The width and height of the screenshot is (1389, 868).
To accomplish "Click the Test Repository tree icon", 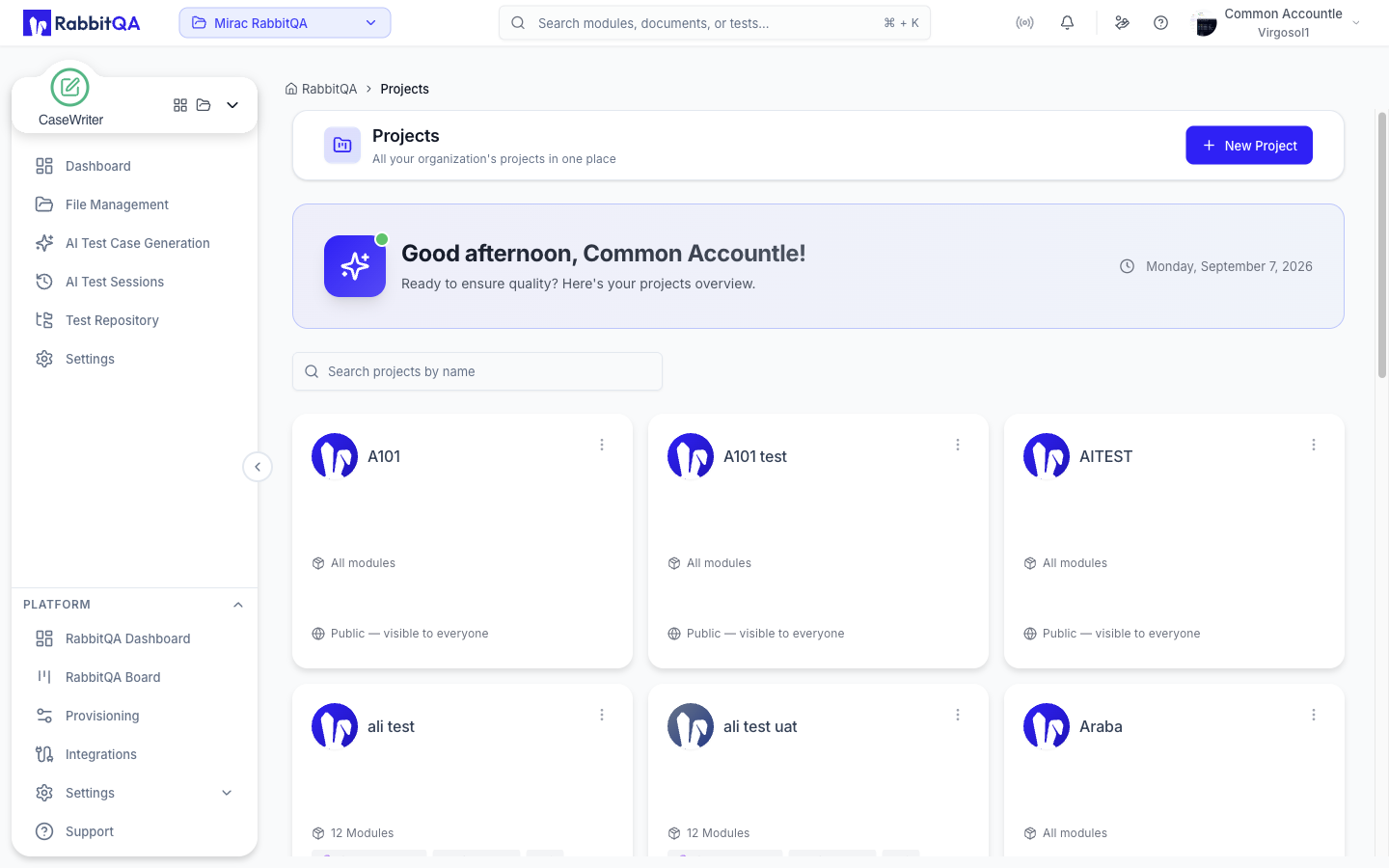I will pos(44,320).
